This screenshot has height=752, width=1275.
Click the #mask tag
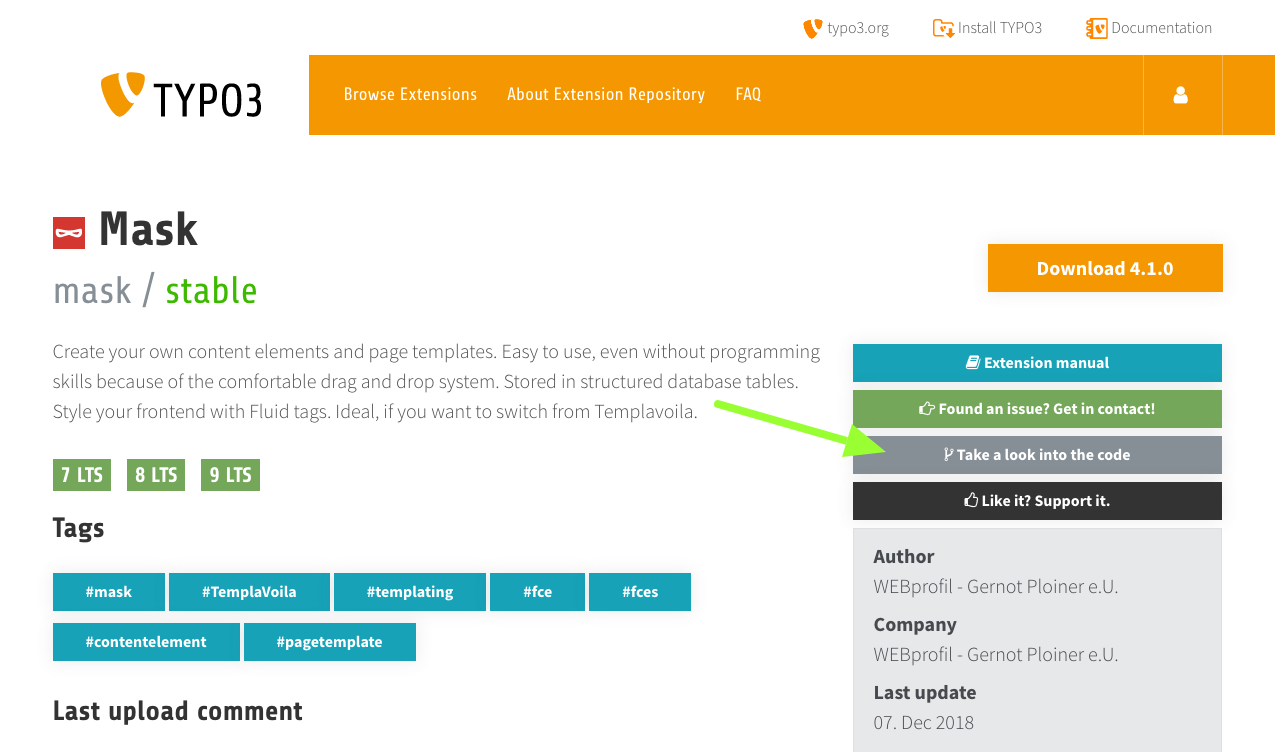point(109,592)
